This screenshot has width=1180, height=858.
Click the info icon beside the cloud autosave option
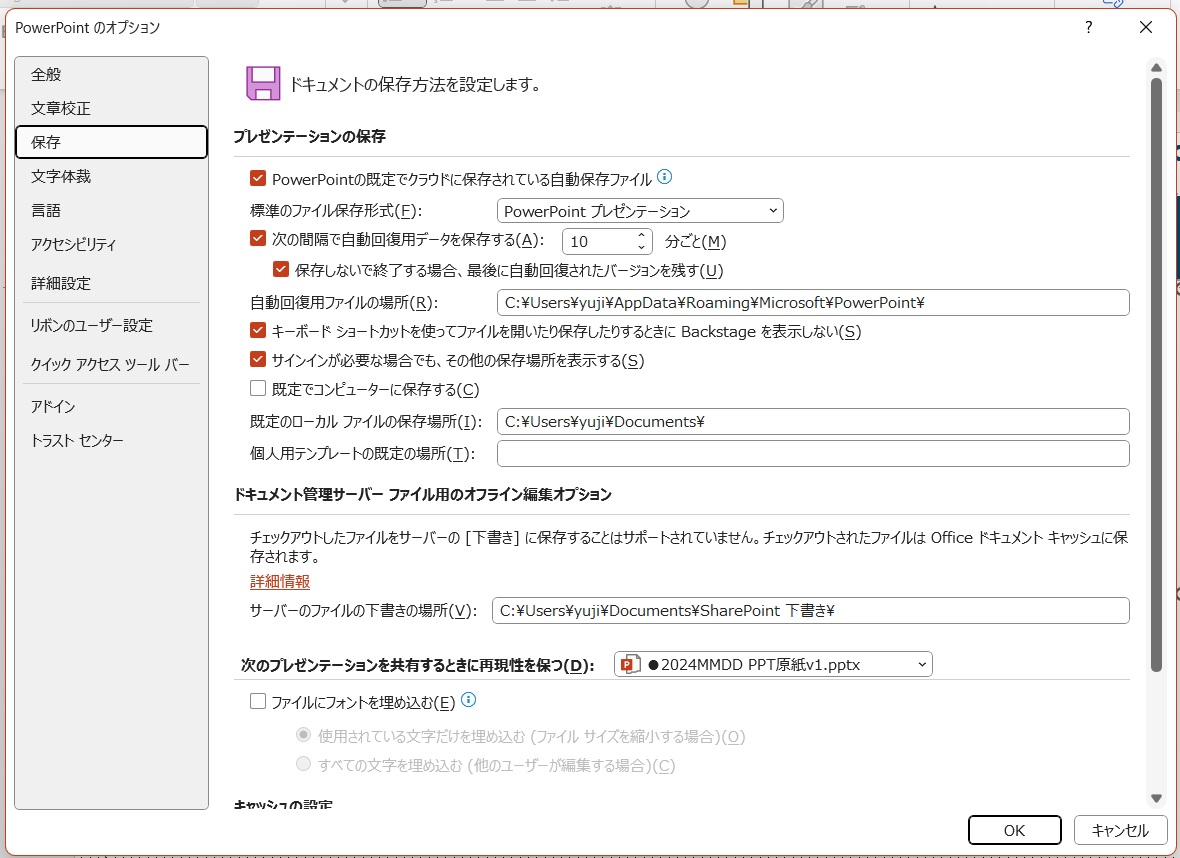[x=665, y=177]
